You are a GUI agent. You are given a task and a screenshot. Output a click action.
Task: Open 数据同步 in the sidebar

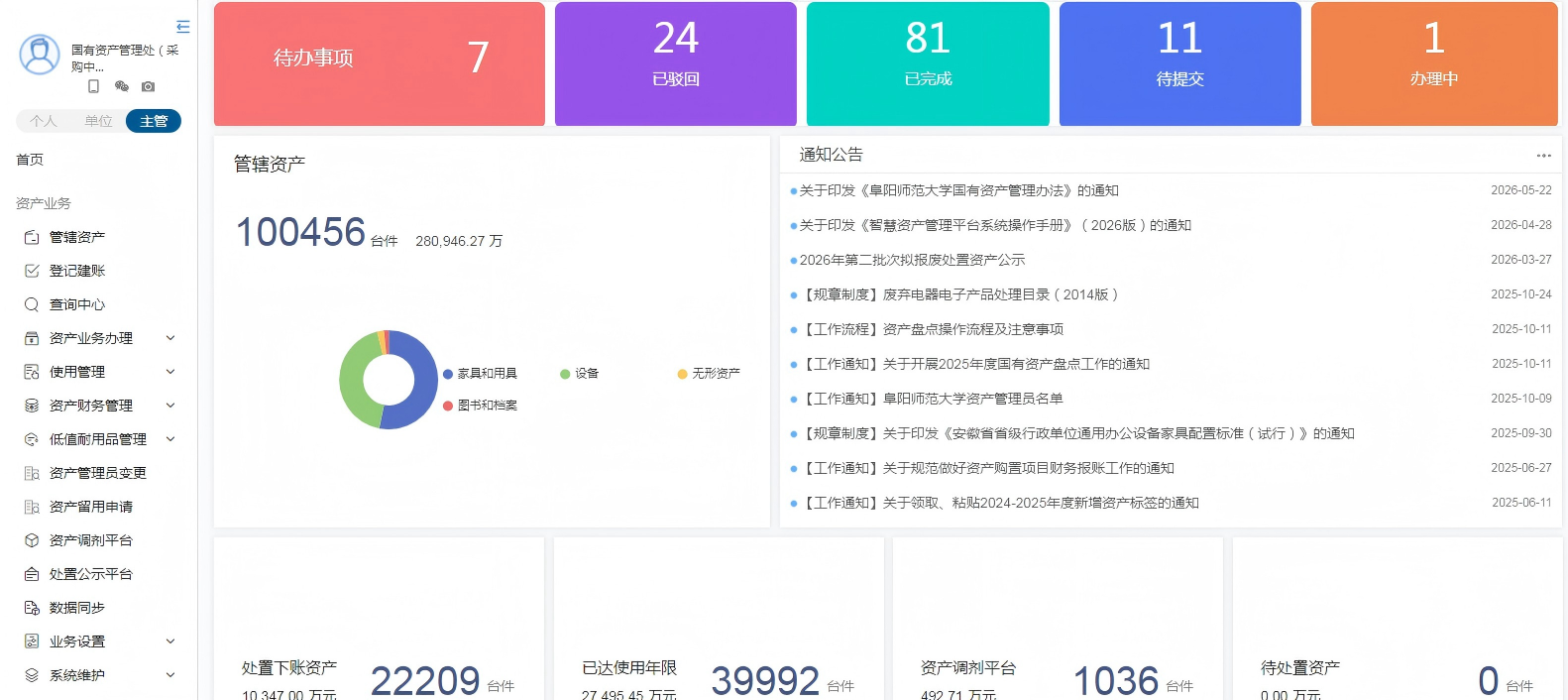pyautogui.click(x=77, y=608)
